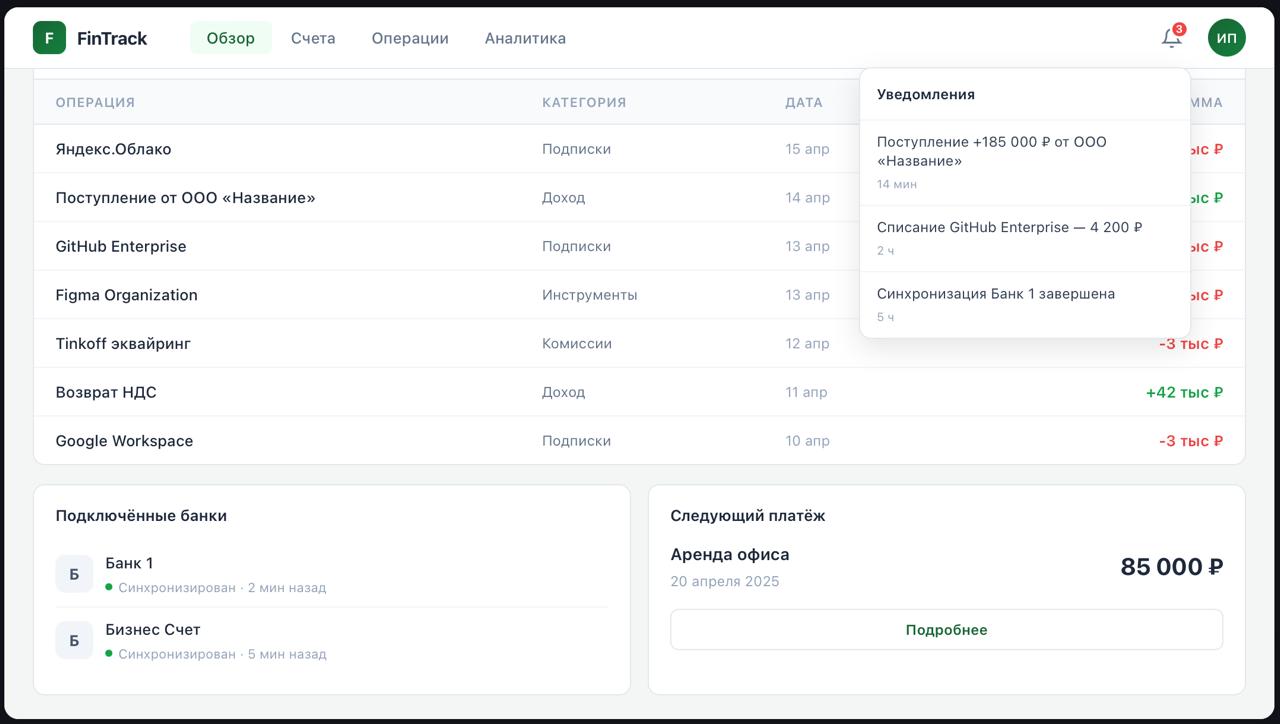Click the Операция column header
Image resolution: width=1280 pixels, height=724 pixels.
click(95, 102)
